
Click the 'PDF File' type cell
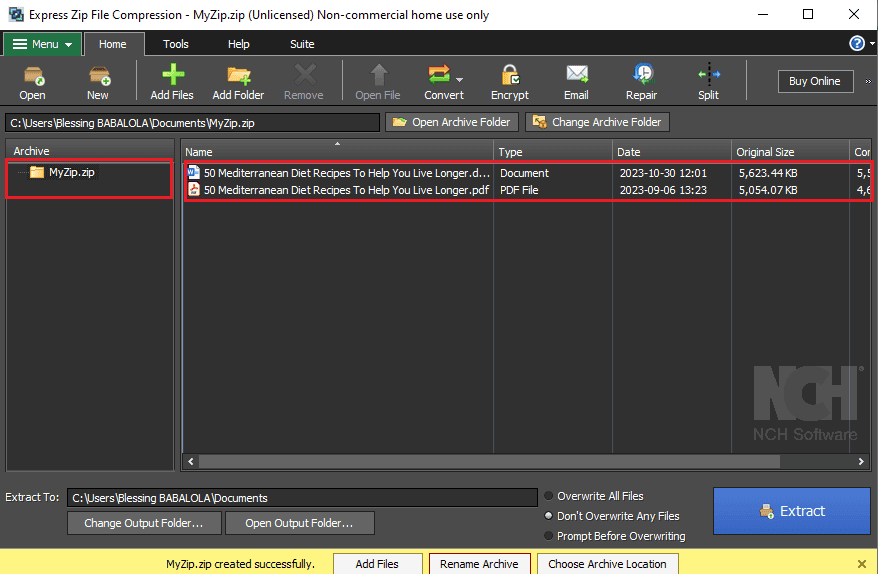[x=519, y=190]
